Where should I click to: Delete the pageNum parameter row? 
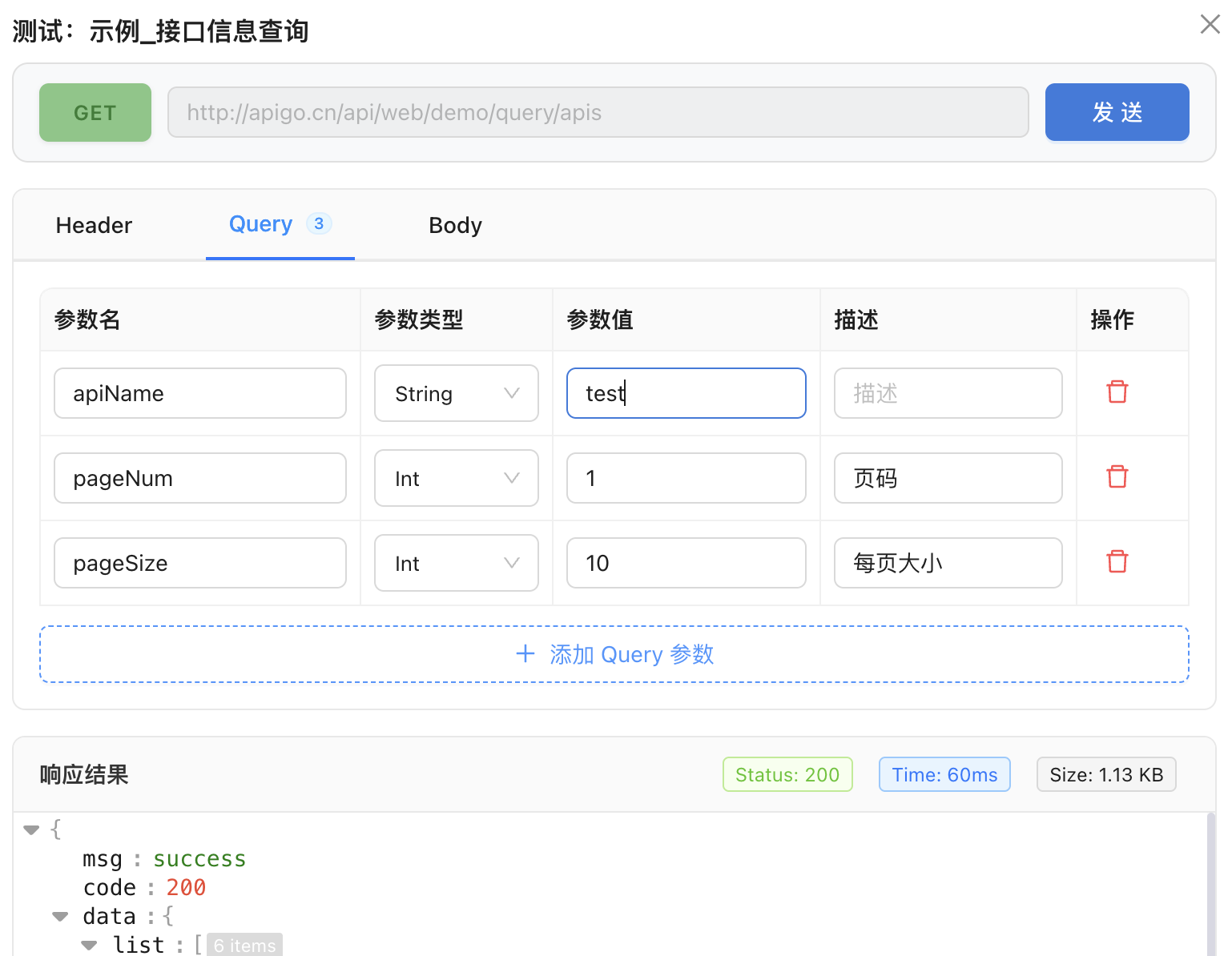click(1117, 477)
